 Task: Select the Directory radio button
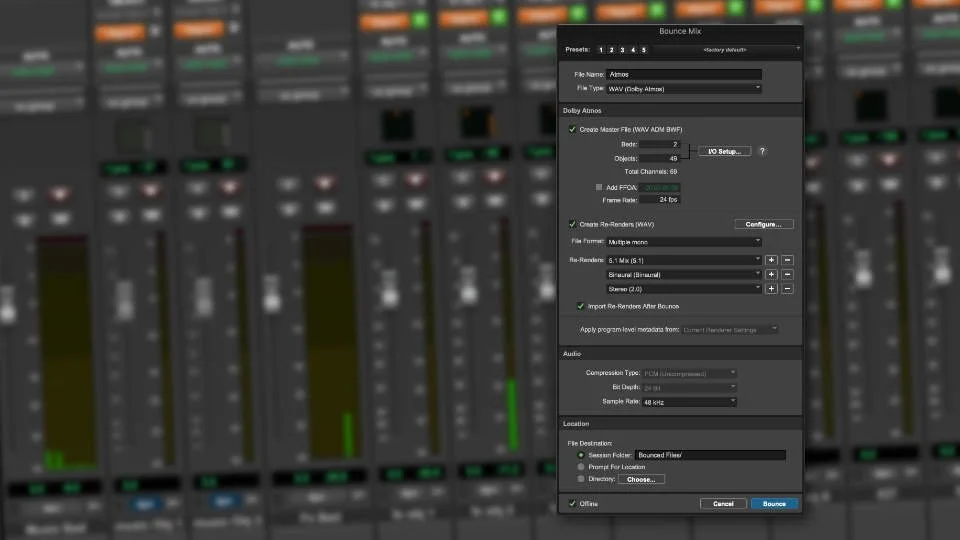tap(580, 479)
